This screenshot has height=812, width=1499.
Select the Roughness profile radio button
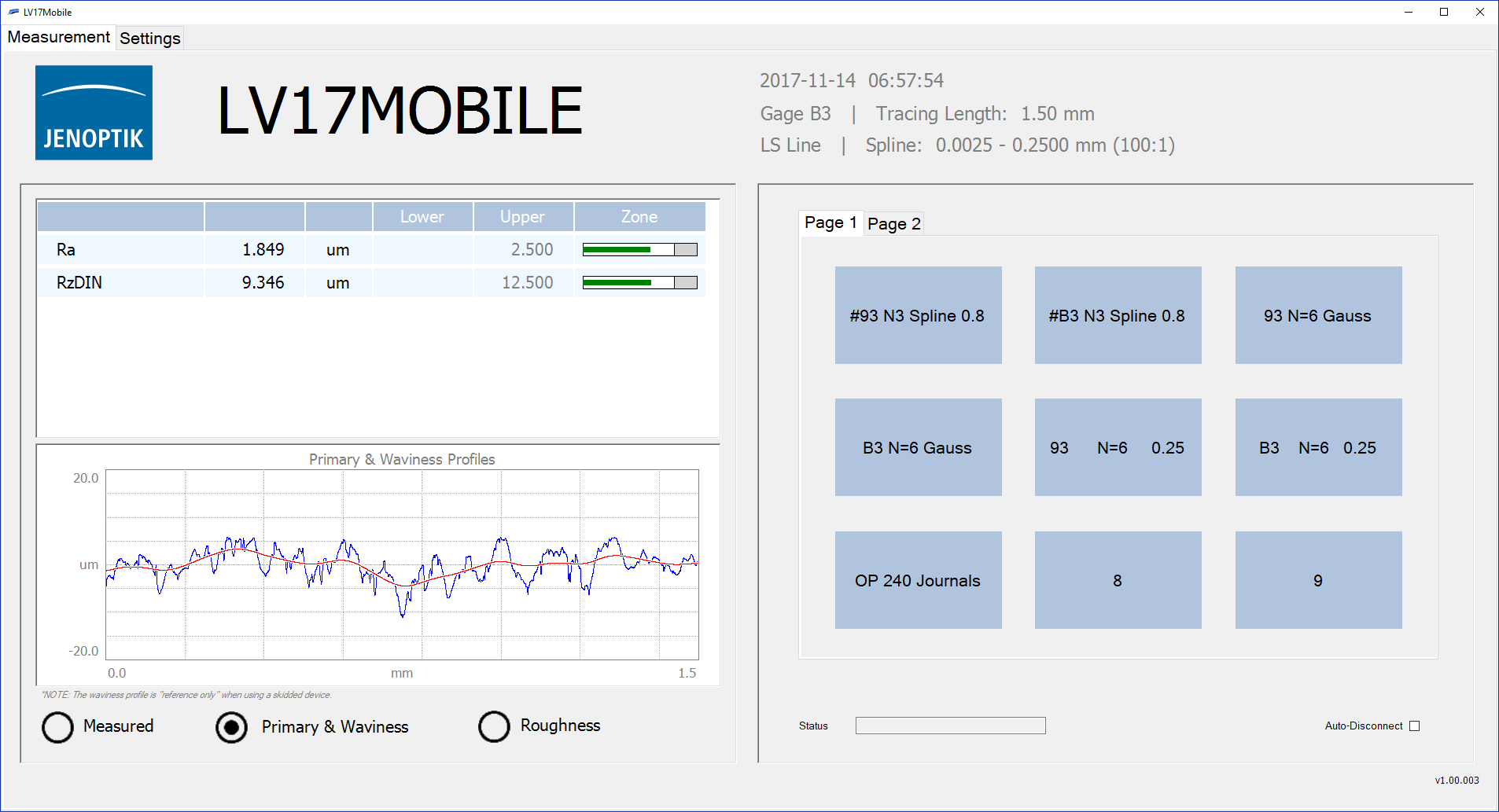pyautogui.click(x=494, y=726)
